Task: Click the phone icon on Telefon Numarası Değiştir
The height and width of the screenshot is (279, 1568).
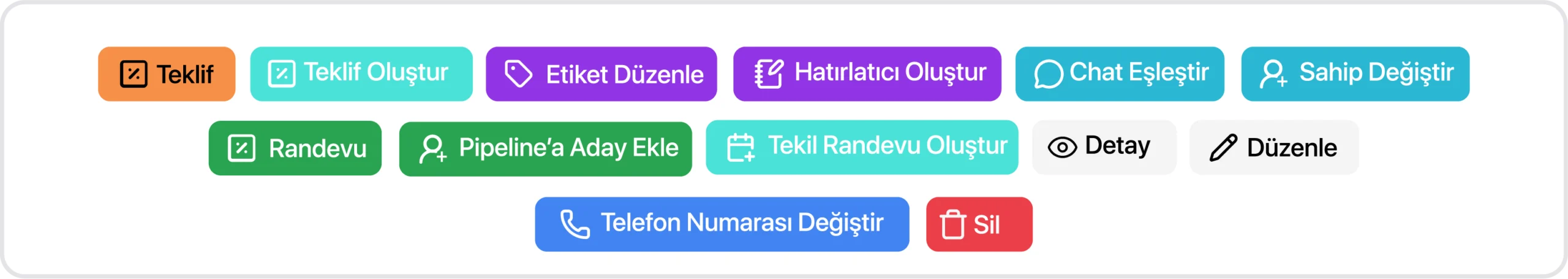Action: point(575,224)
